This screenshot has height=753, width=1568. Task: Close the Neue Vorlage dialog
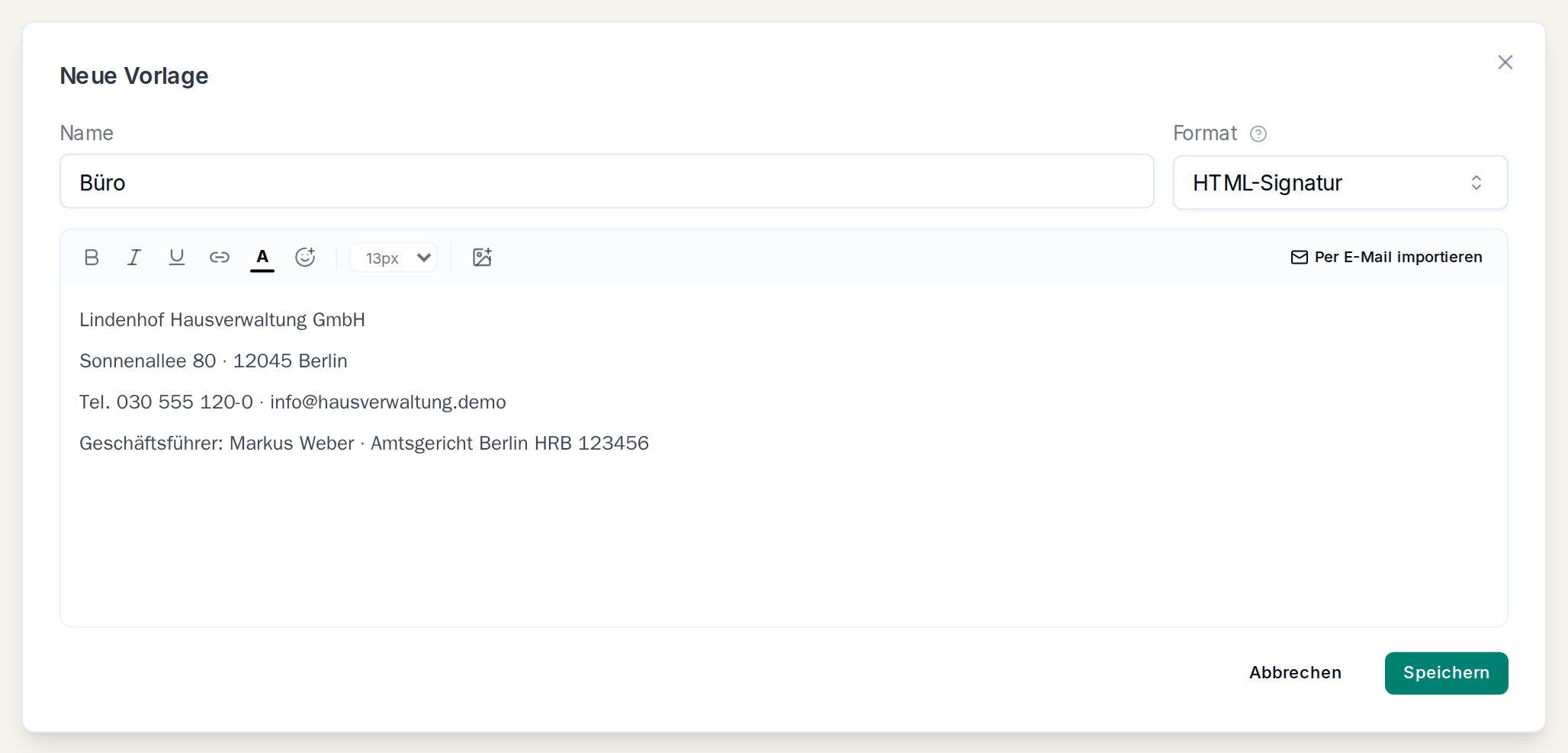[1505, 62]
